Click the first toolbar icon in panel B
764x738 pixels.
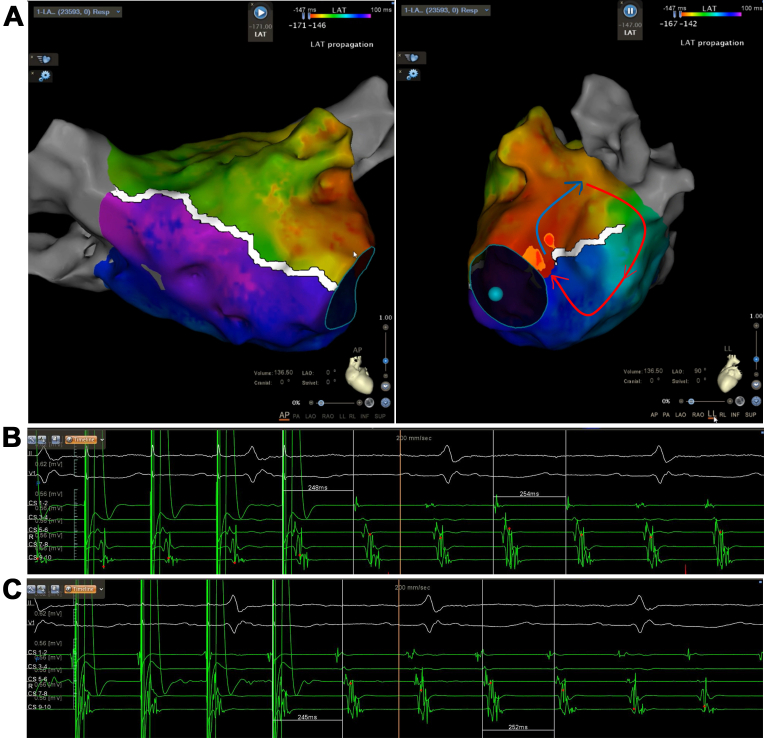click(32, 440)
